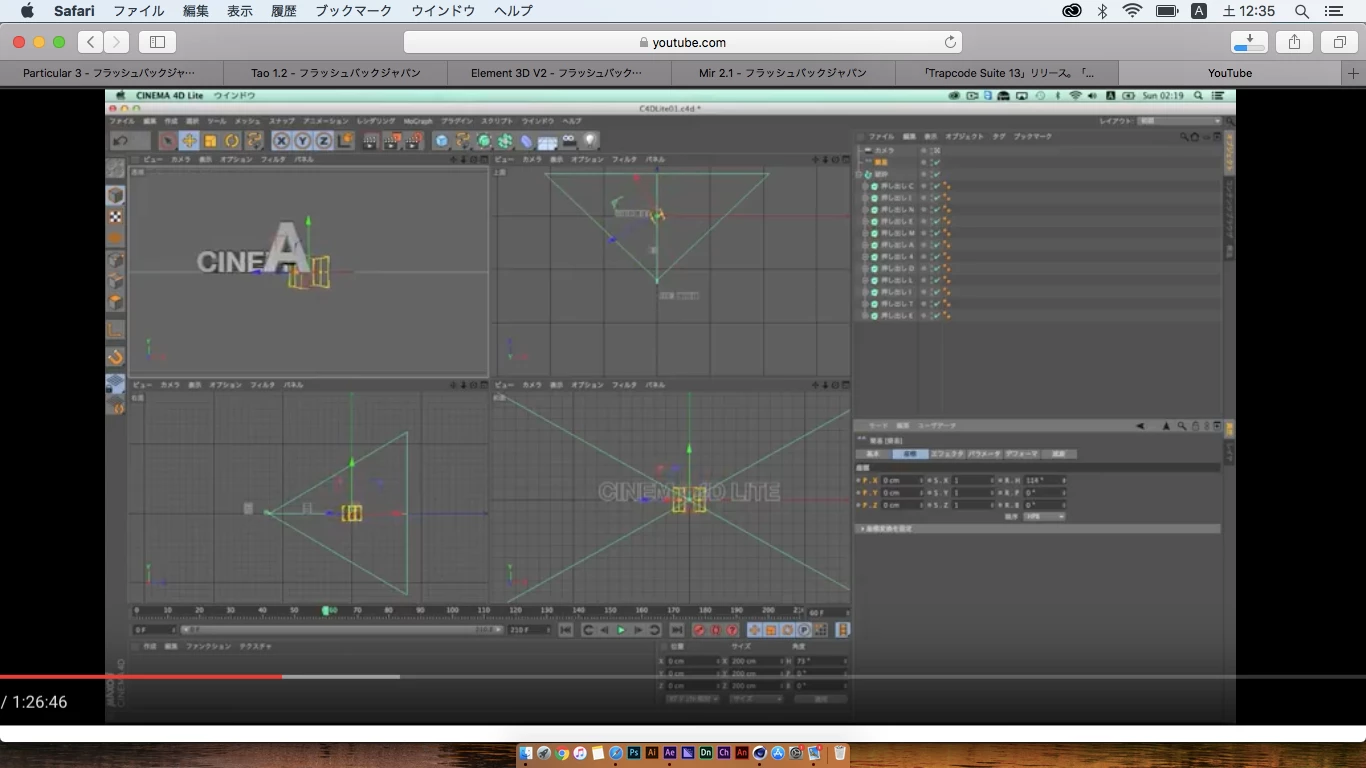Screen dimensions: 1366x768
Task: Toggle visibility check of 押し出し C
Action: point(936,186)
